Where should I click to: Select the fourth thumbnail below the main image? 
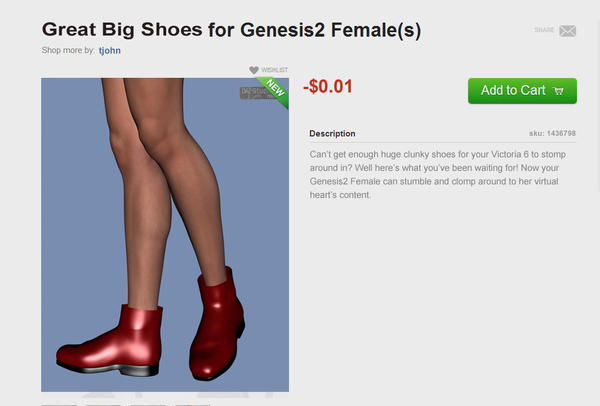192,405
